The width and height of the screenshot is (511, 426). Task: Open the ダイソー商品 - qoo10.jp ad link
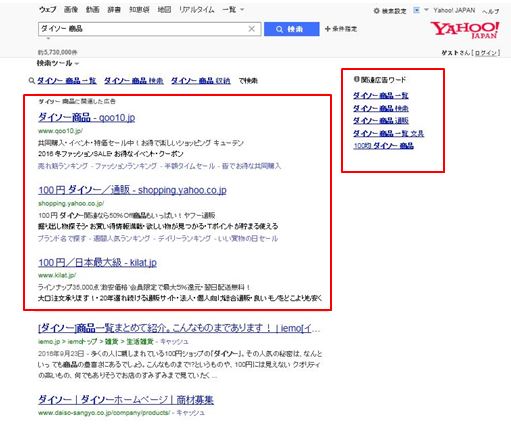(x=86, y=117)
